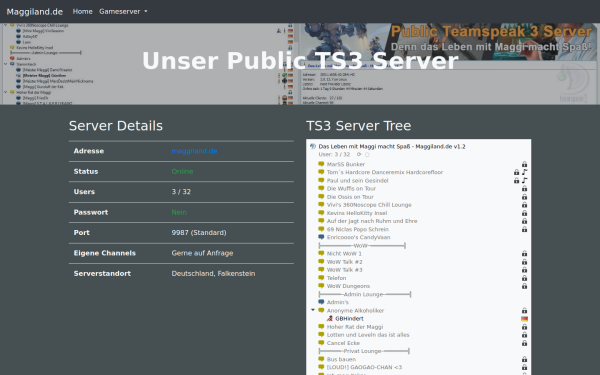The image size is (600, 375).
Task: Click the lock on [LOUD!] GAOGAO-CHAN <3
Action: 524,367
